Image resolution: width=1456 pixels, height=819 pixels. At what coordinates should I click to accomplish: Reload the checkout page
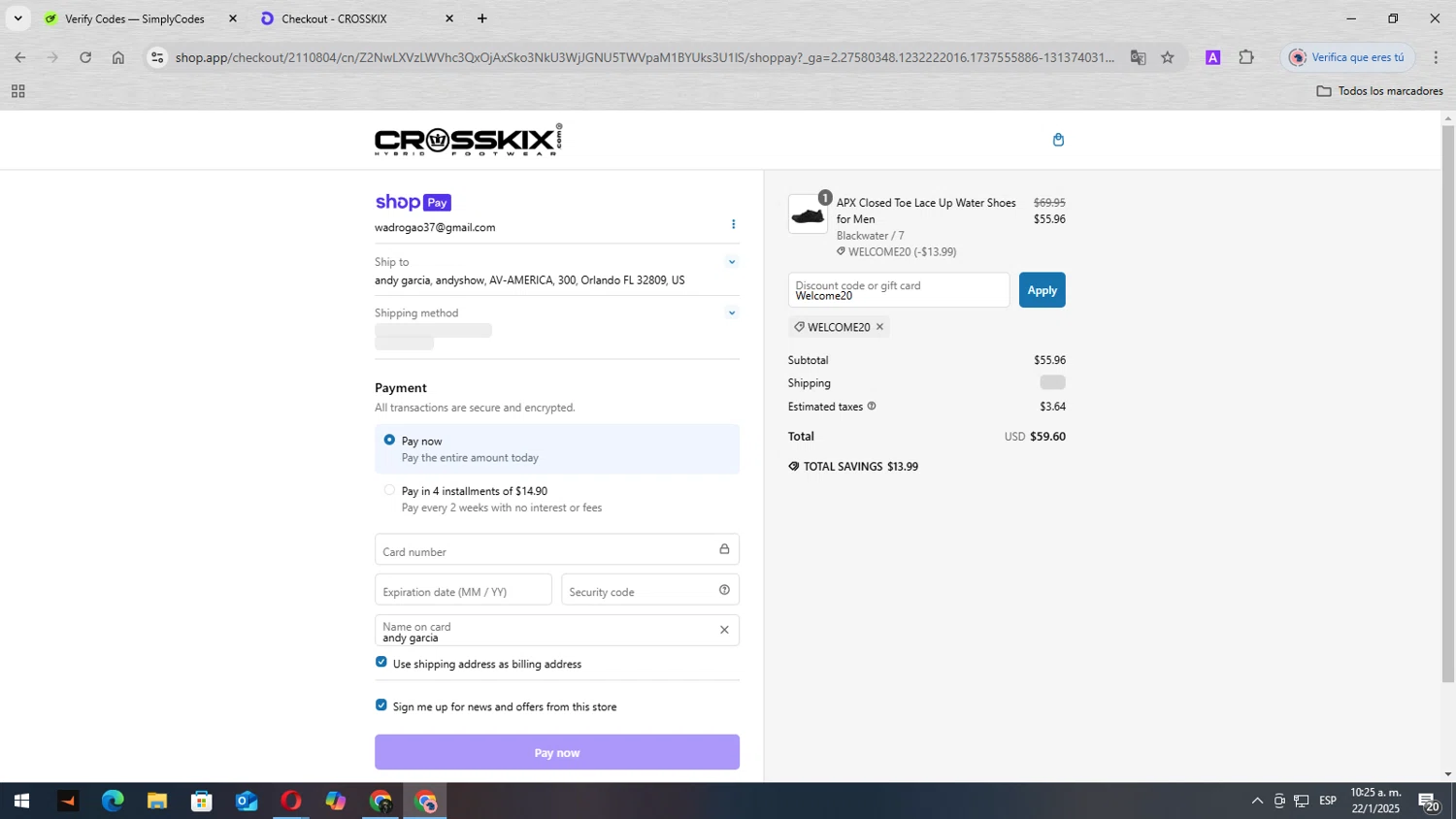(x=85, y=57)
